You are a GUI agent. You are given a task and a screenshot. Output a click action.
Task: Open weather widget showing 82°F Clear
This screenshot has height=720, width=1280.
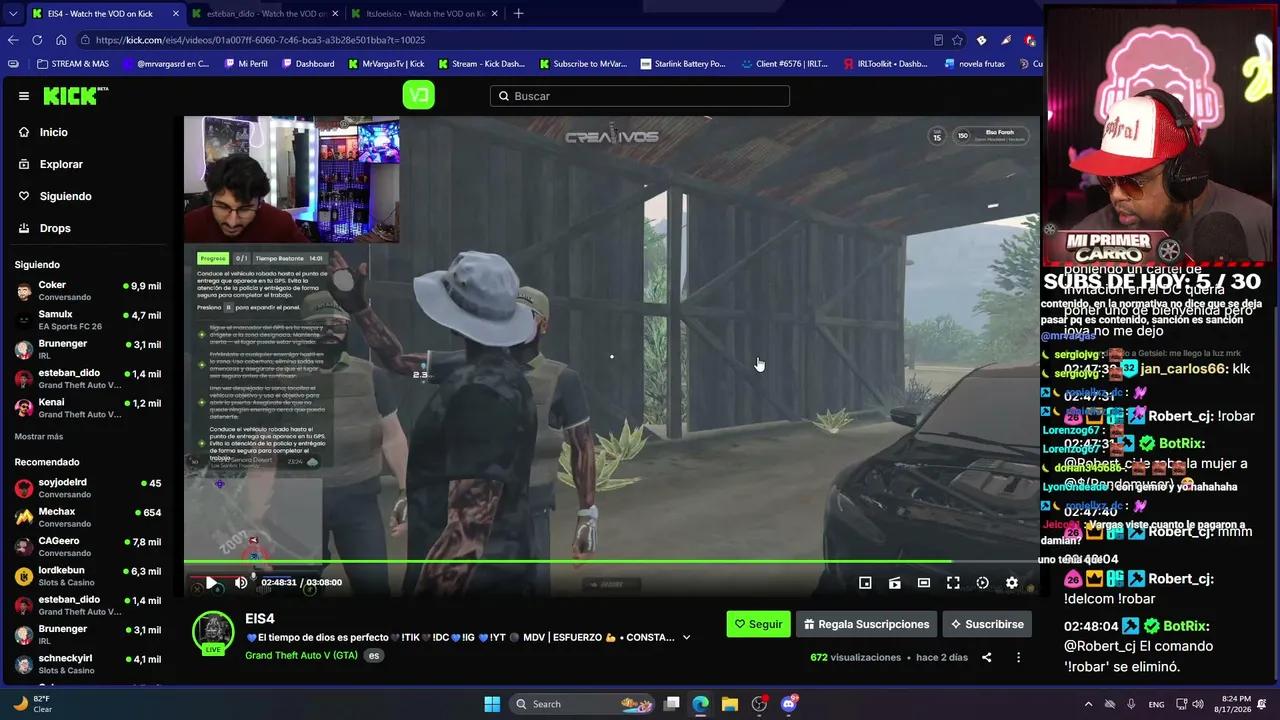pyautogui.click(x=32, y=704)
